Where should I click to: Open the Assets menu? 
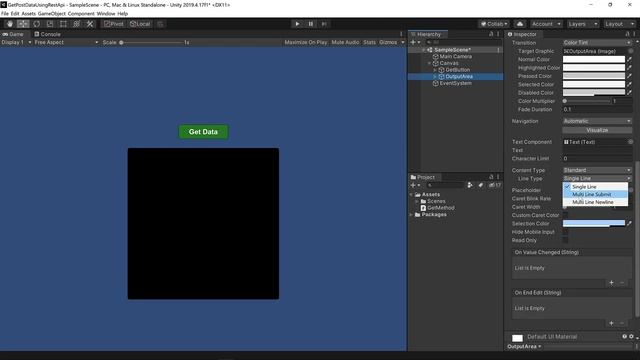coord(29,13)
